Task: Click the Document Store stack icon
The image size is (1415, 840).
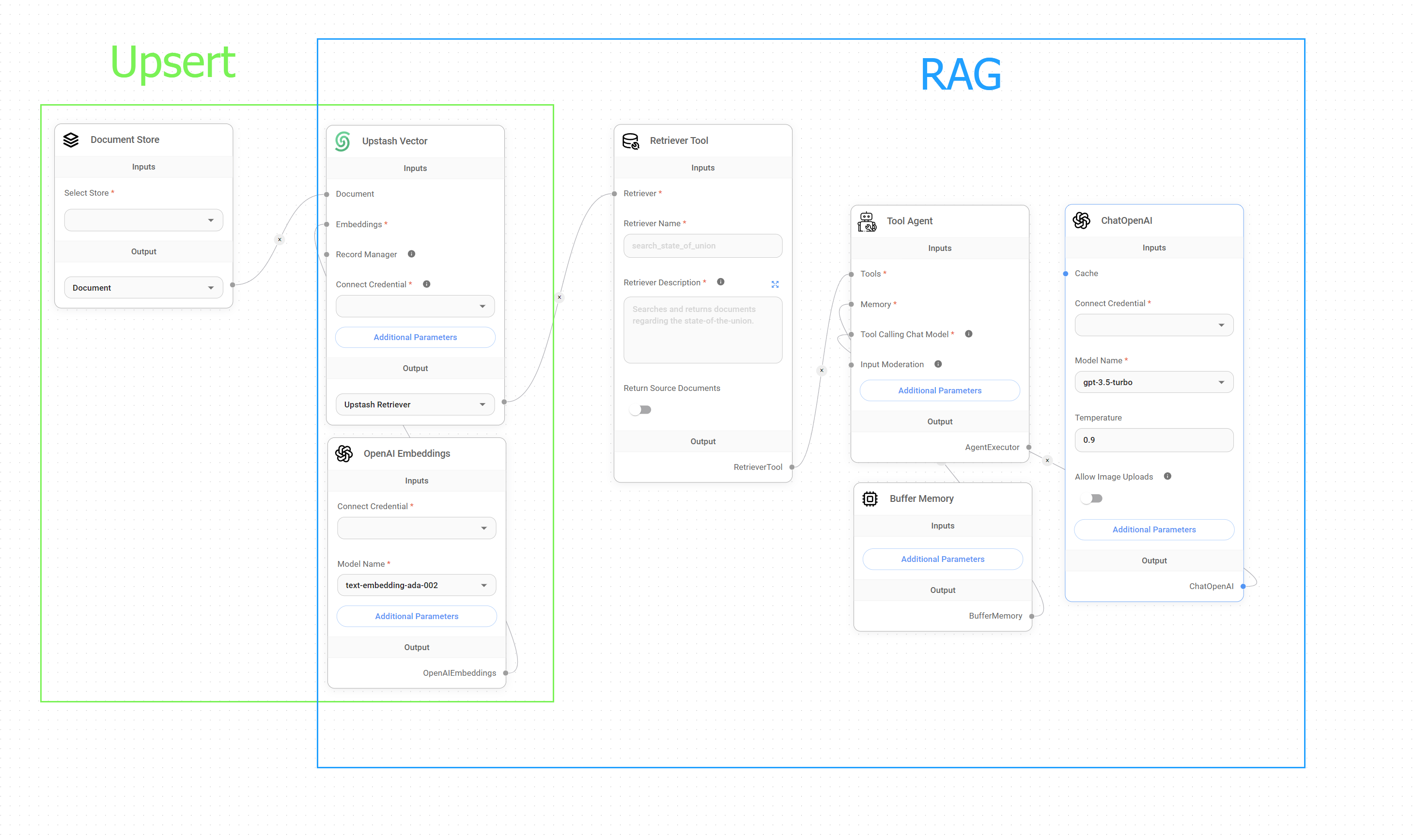Action: [71, 139]
